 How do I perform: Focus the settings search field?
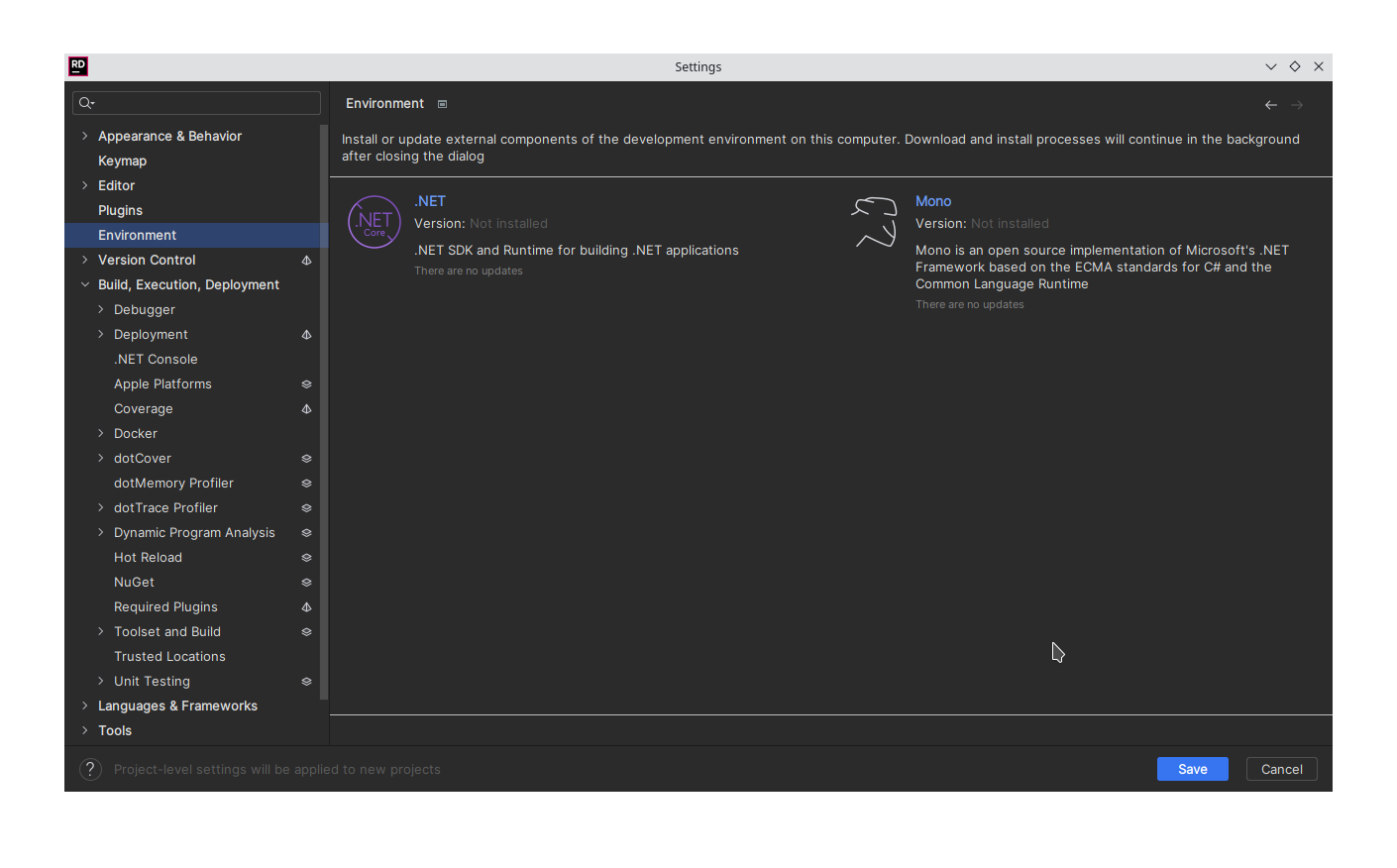coord(196,103)
